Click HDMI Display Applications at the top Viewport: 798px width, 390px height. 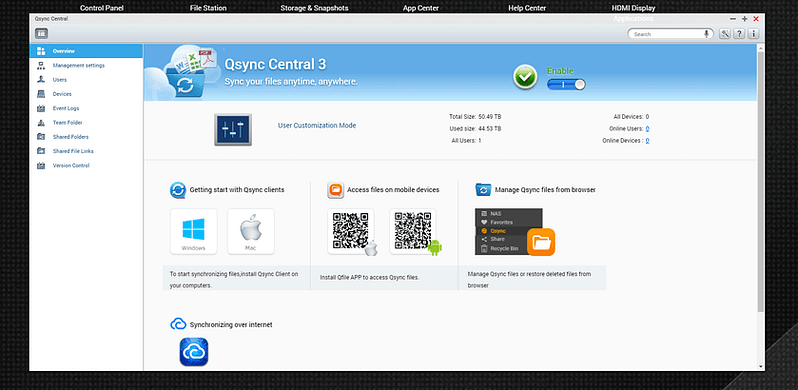[x=634, y=13]
